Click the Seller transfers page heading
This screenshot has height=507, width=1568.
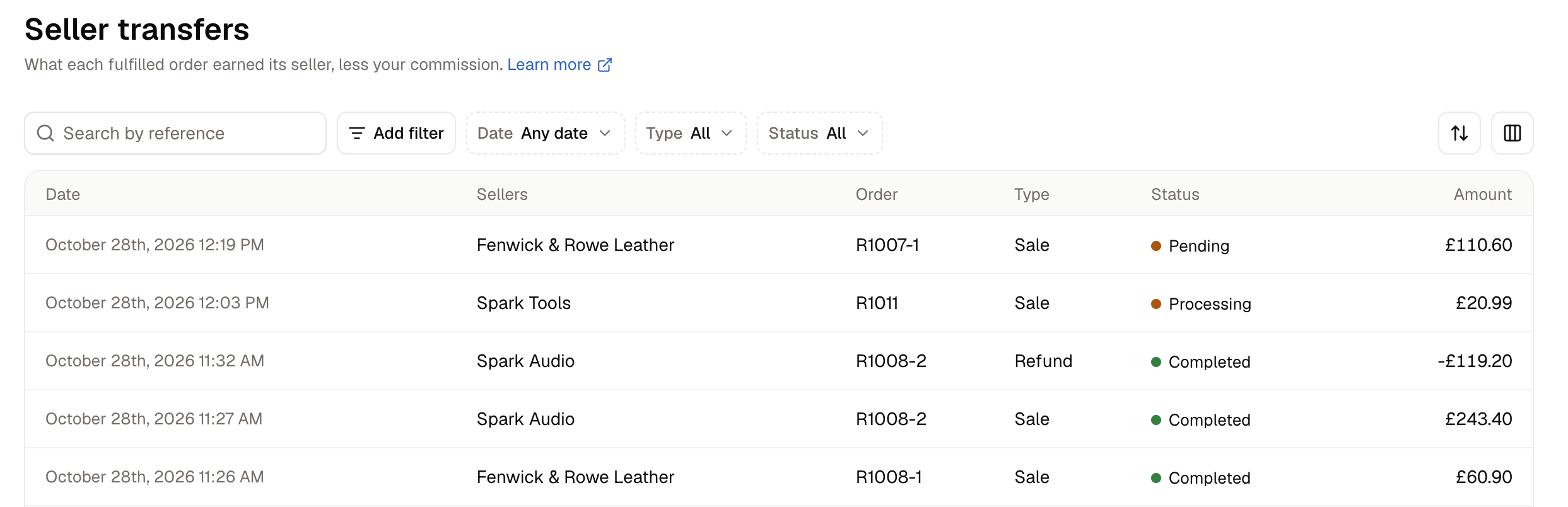137,29
